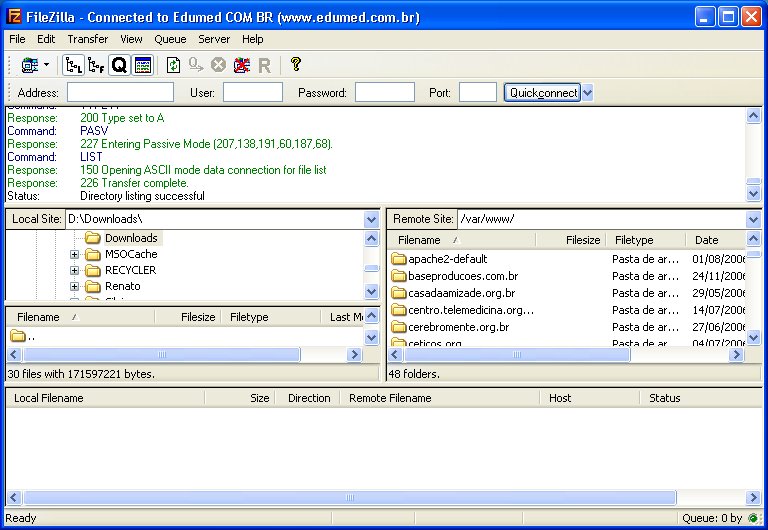The height and width of the screenshot is (530, 768).
Task: Click the green connection status indicator
Action: tap(753, 518)
